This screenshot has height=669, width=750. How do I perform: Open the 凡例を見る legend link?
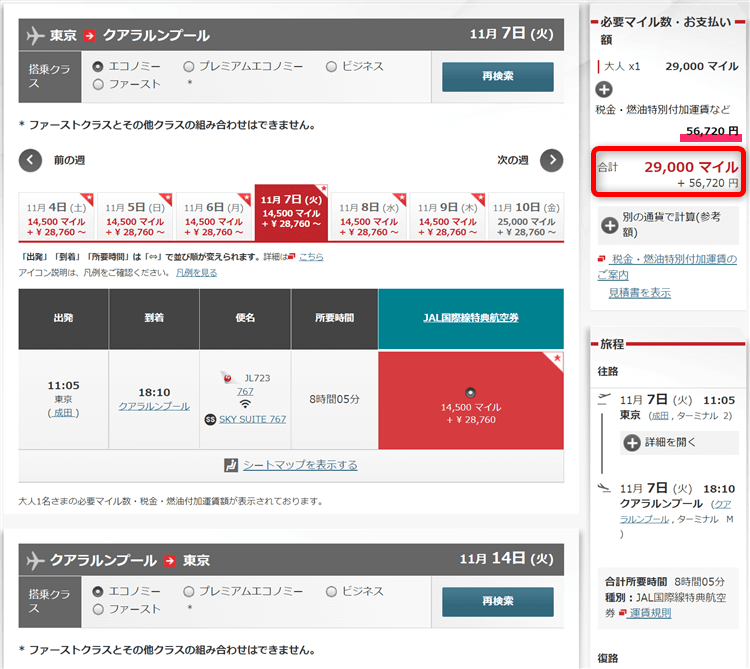click(196, 272)
